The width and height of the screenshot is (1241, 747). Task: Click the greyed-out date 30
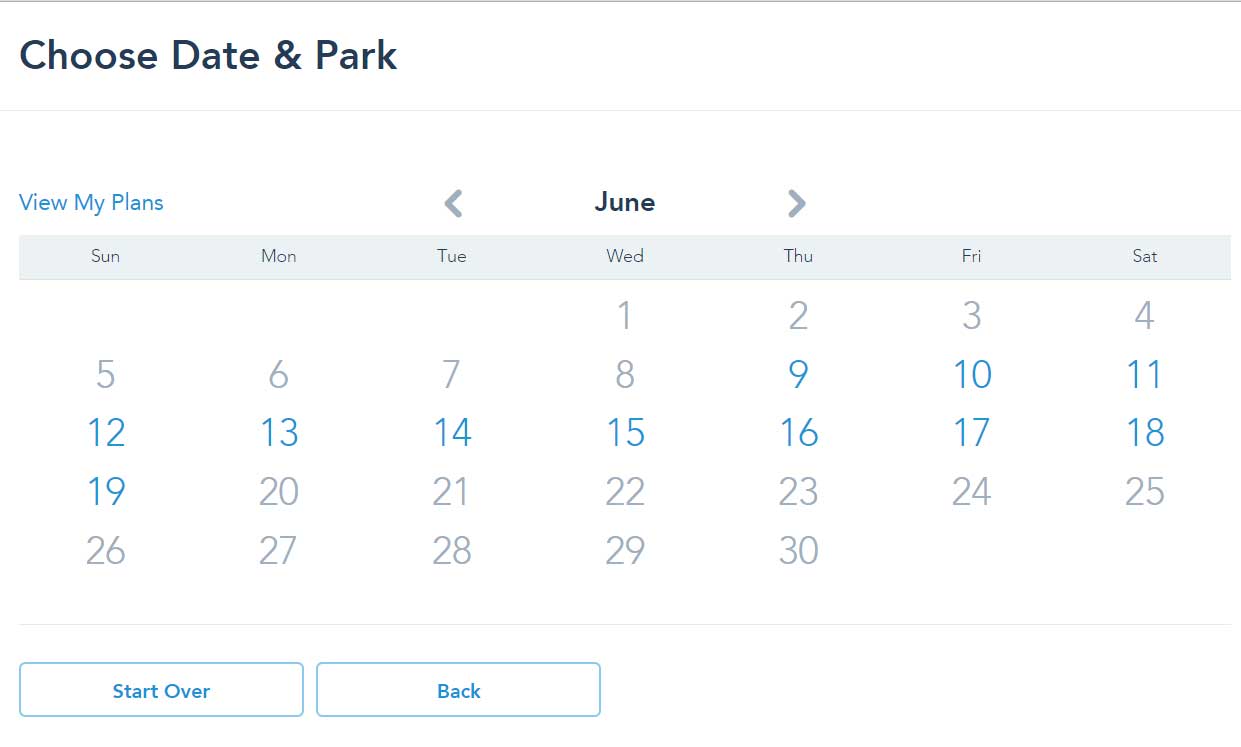(x=798, y=551)
